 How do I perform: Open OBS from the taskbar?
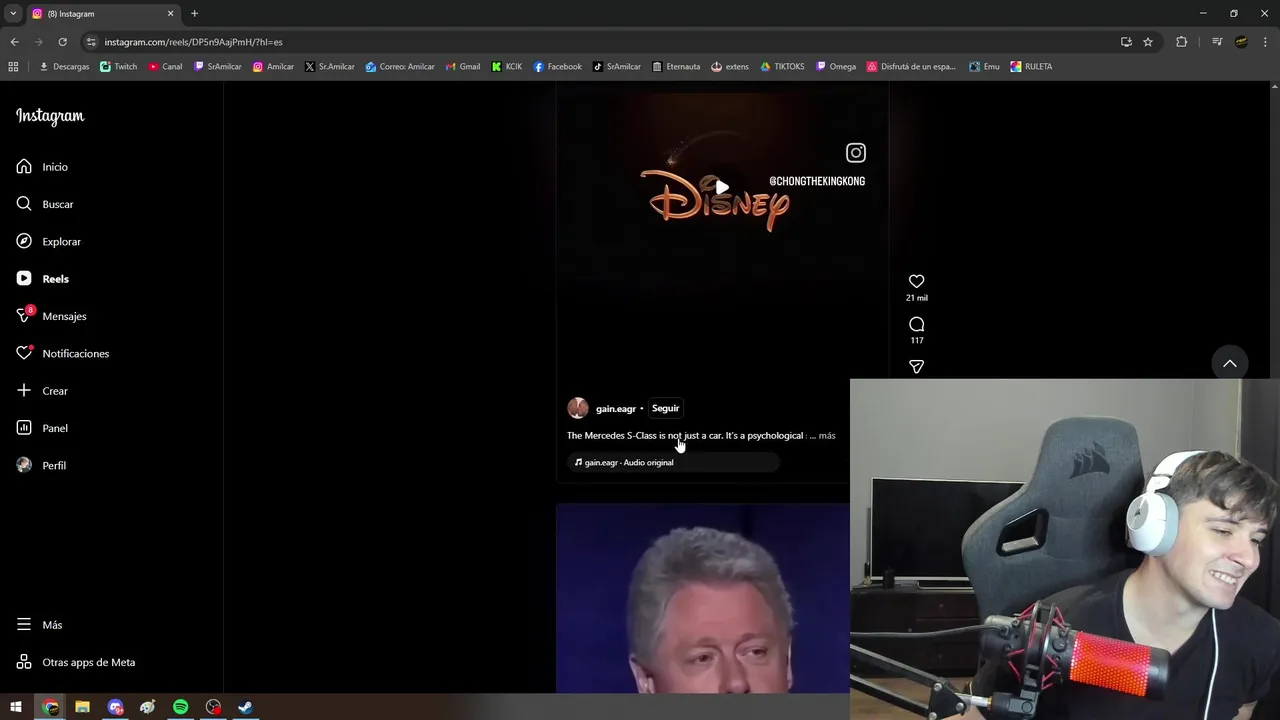click(x=213, y=707)
